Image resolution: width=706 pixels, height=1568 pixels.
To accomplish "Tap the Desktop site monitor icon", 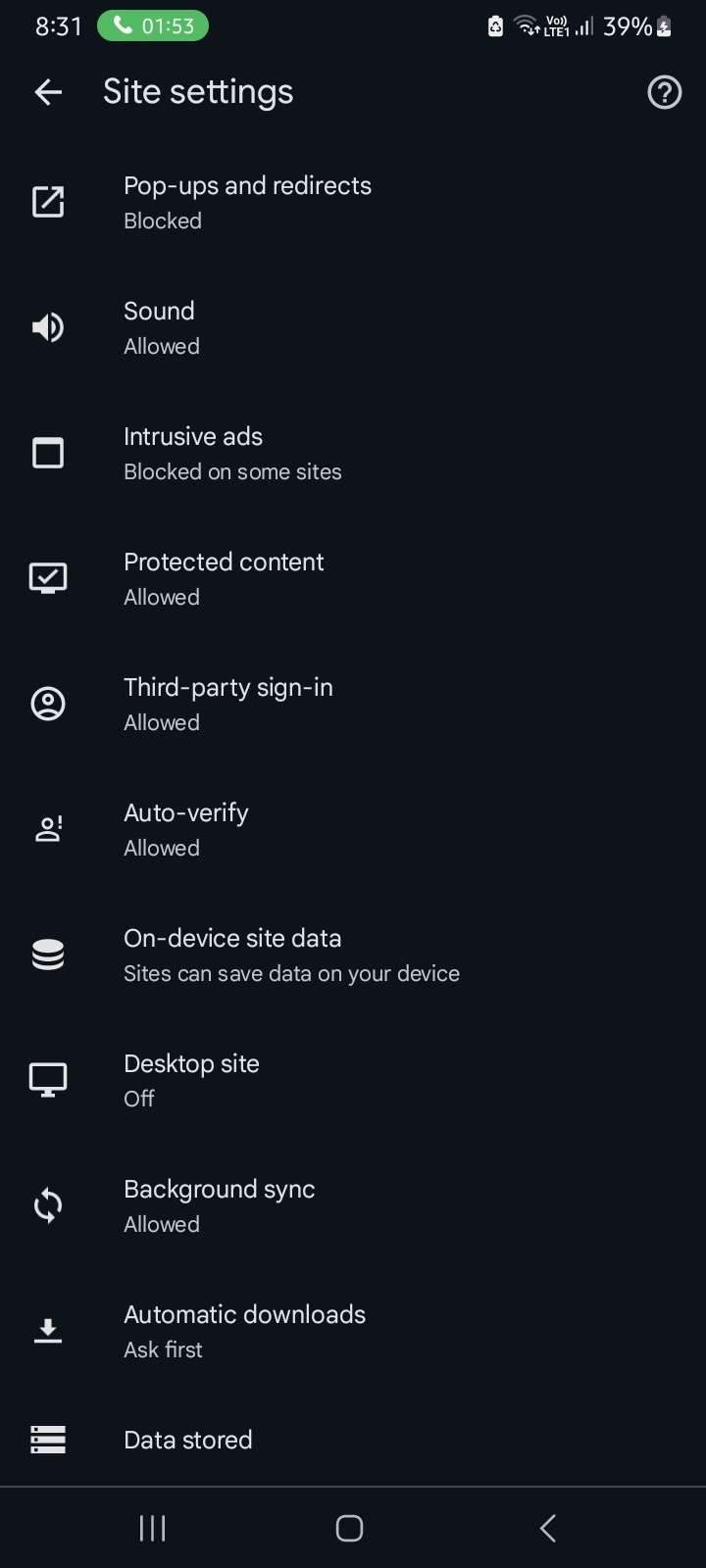I will [x=48, y=1080].
